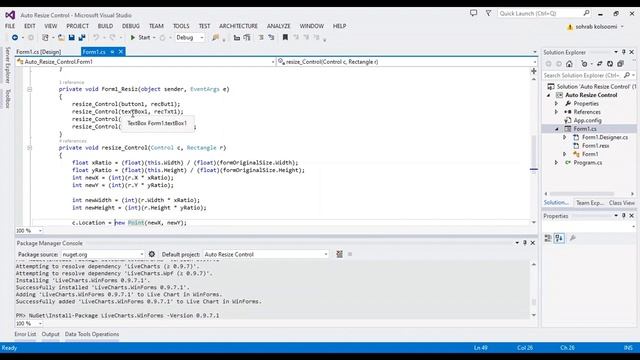Expand the Program.cs node
The image size is (640, 360).
556,162
